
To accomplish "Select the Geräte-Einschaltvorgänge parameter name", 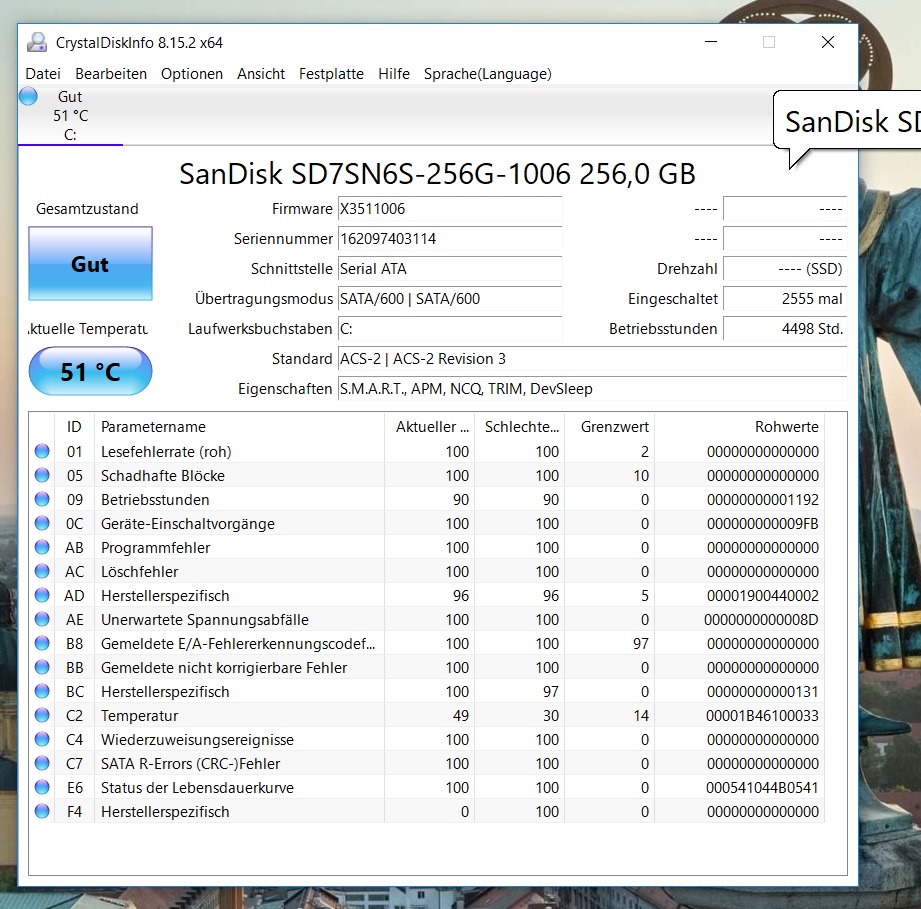I will coord(188,524).
